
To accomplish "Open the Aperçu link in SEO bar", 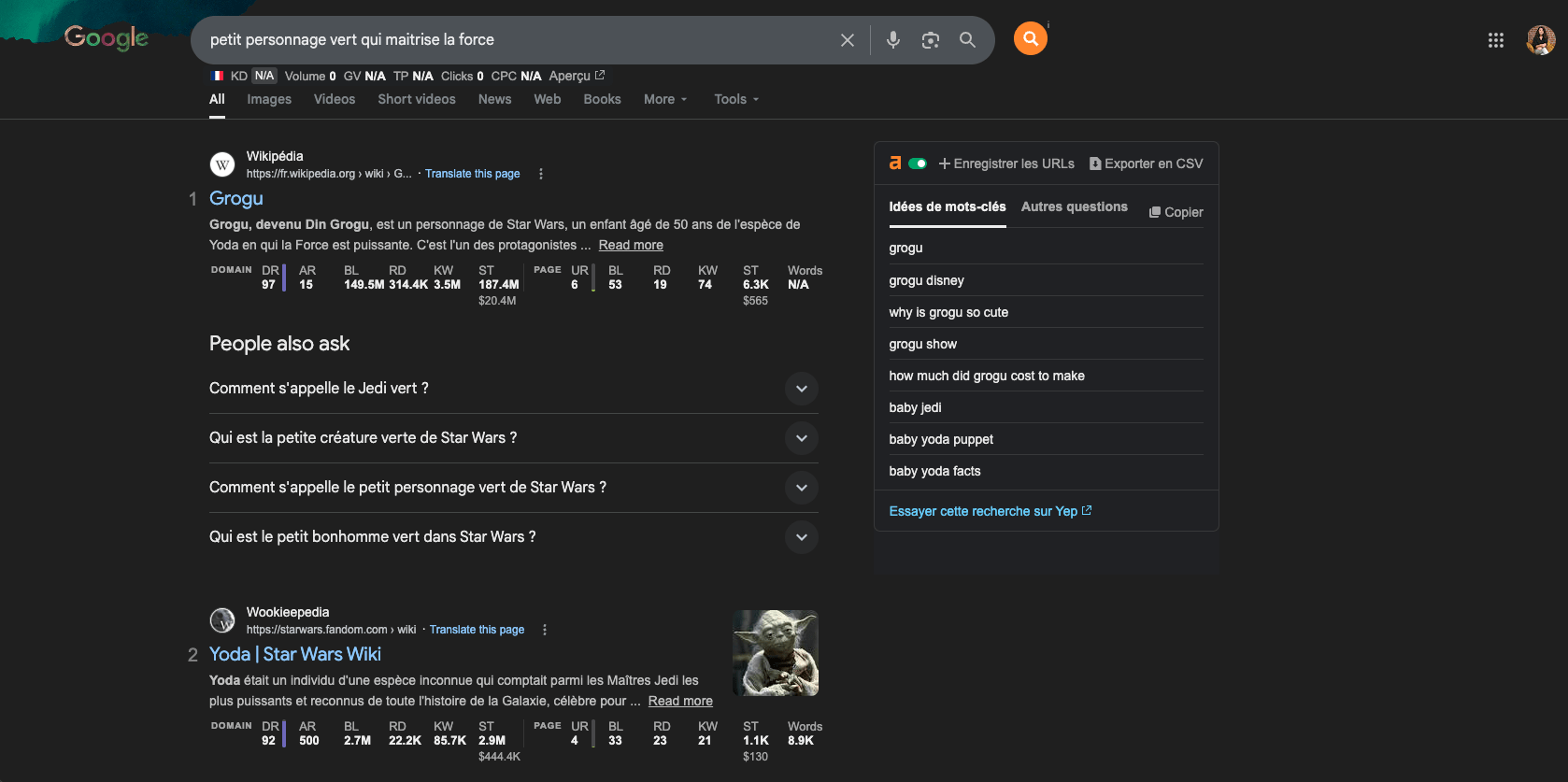I will pyautogui.click(x=577, y=76).
